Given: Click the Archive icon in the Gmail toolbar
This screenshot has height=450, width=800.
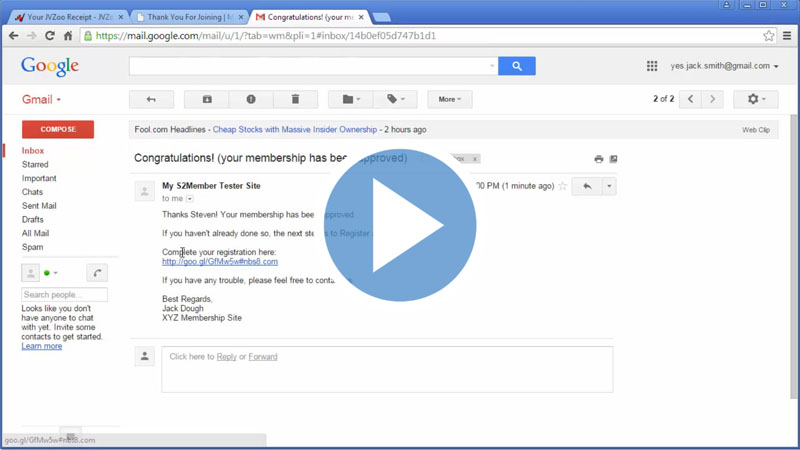Looking at the screenshot, I should point(207,99).
